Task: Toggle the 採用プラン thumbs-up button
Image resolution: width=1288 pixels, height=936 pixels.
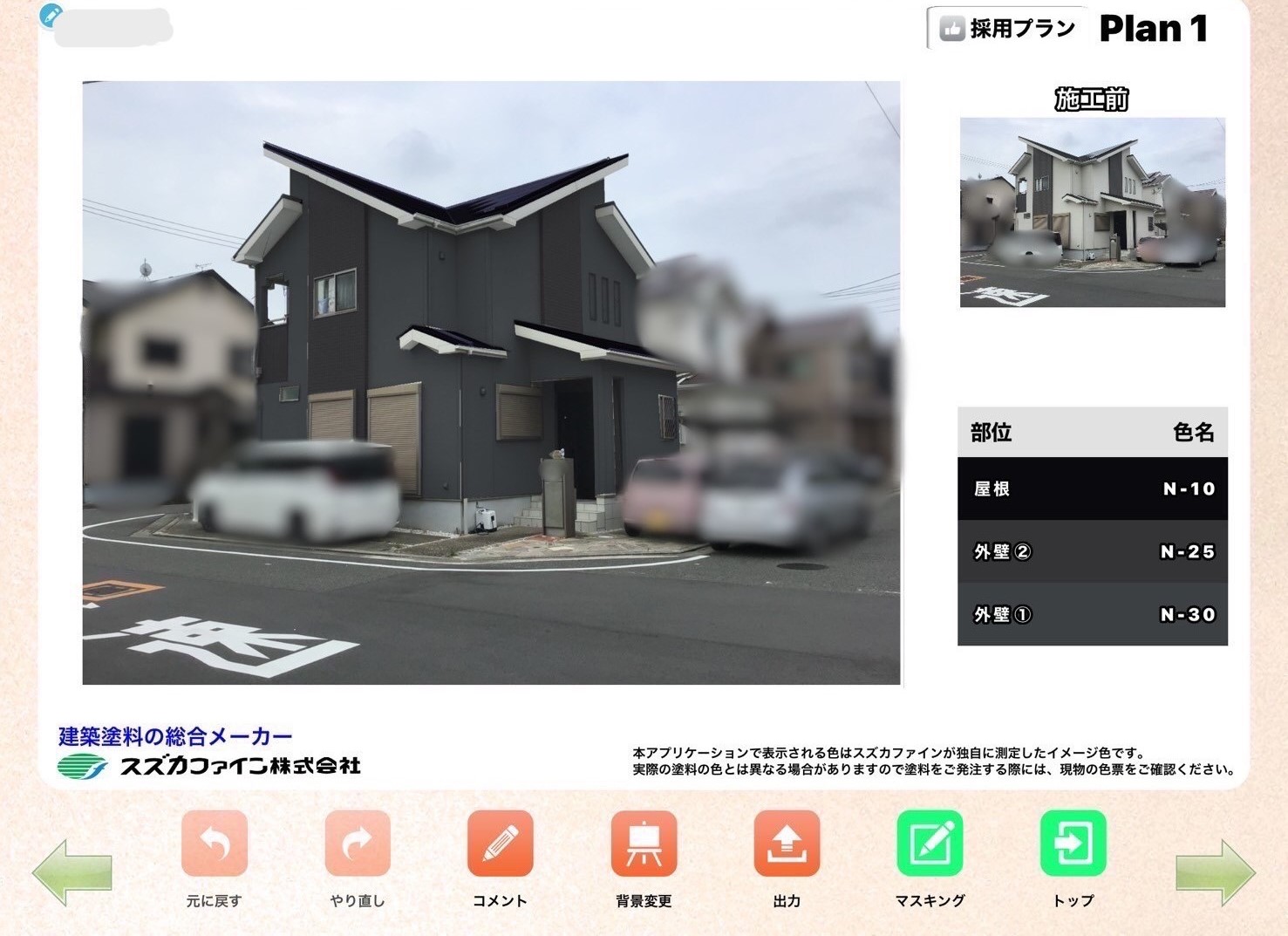Action: (x=1008, y=30)
